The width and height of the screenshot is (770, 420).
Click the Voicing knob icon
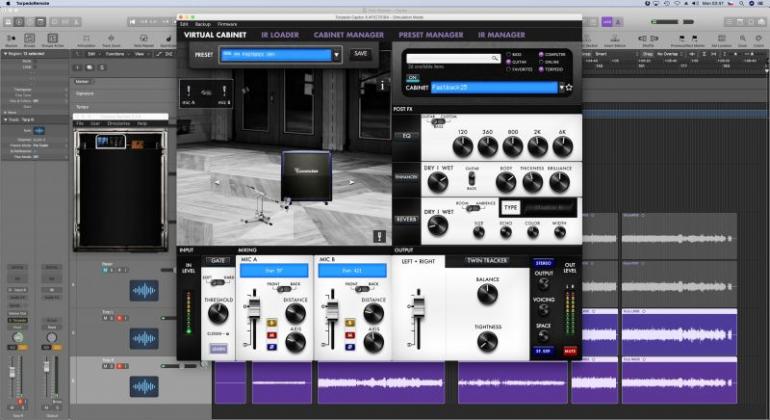coord(543,310)
